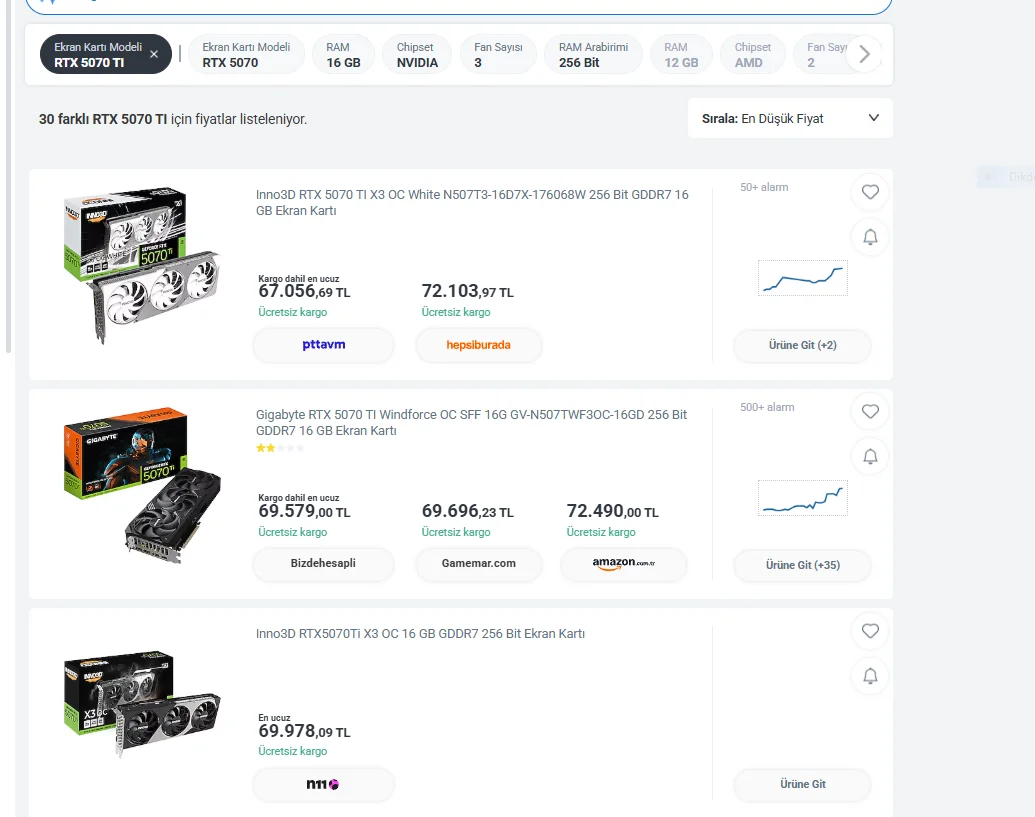Toggle the Fan Sayısı 3 filter chip
The image size is (1035, 817).
(x=498, y=55)
